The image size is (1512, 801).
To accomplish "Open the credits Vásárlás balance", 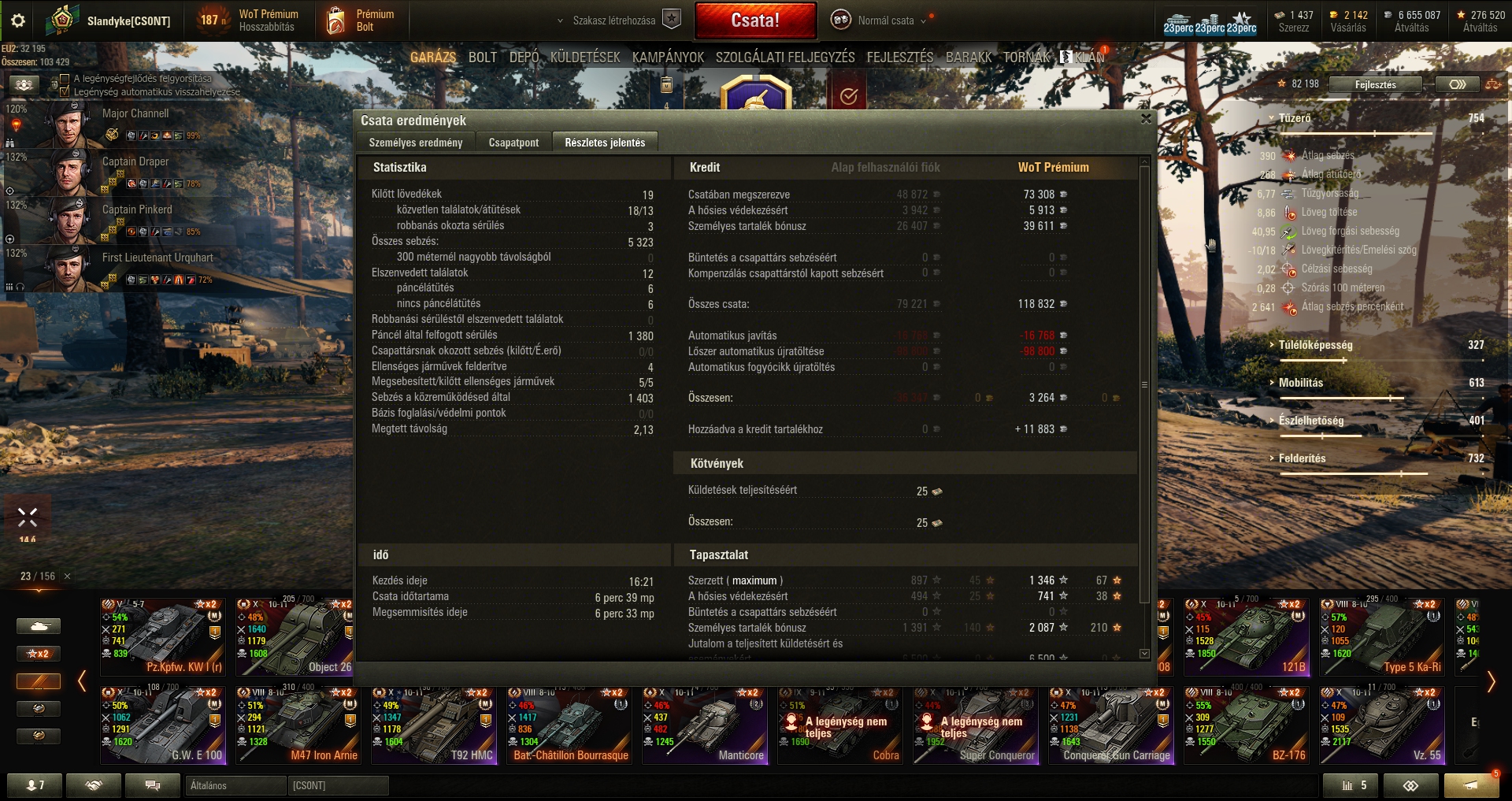I will click(x=1348, y=20).
